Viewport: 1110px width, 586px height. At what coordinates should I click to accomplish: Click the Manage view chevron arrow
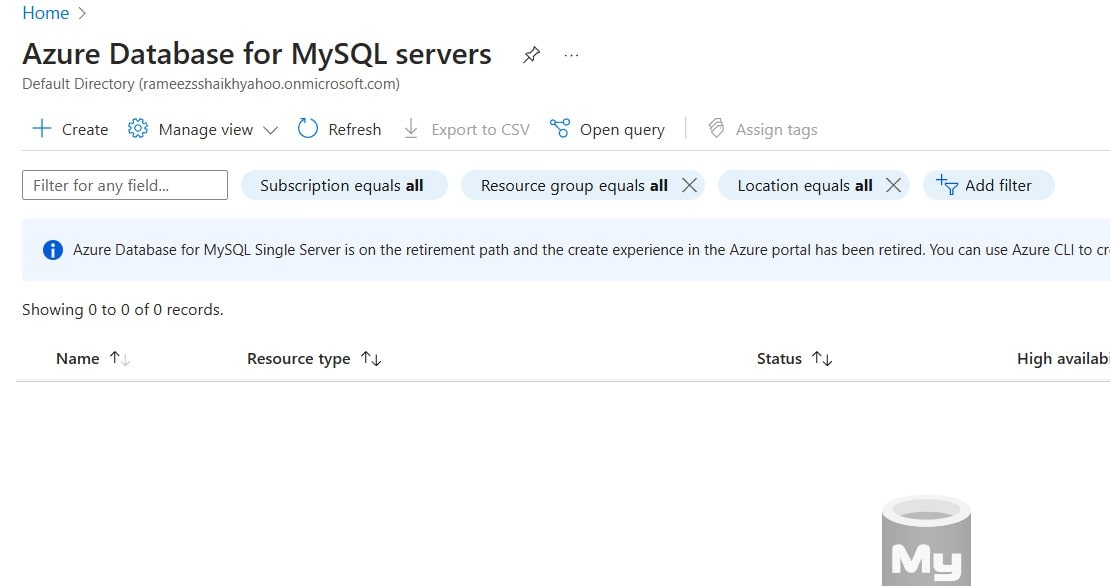click(x=270, y=130)
